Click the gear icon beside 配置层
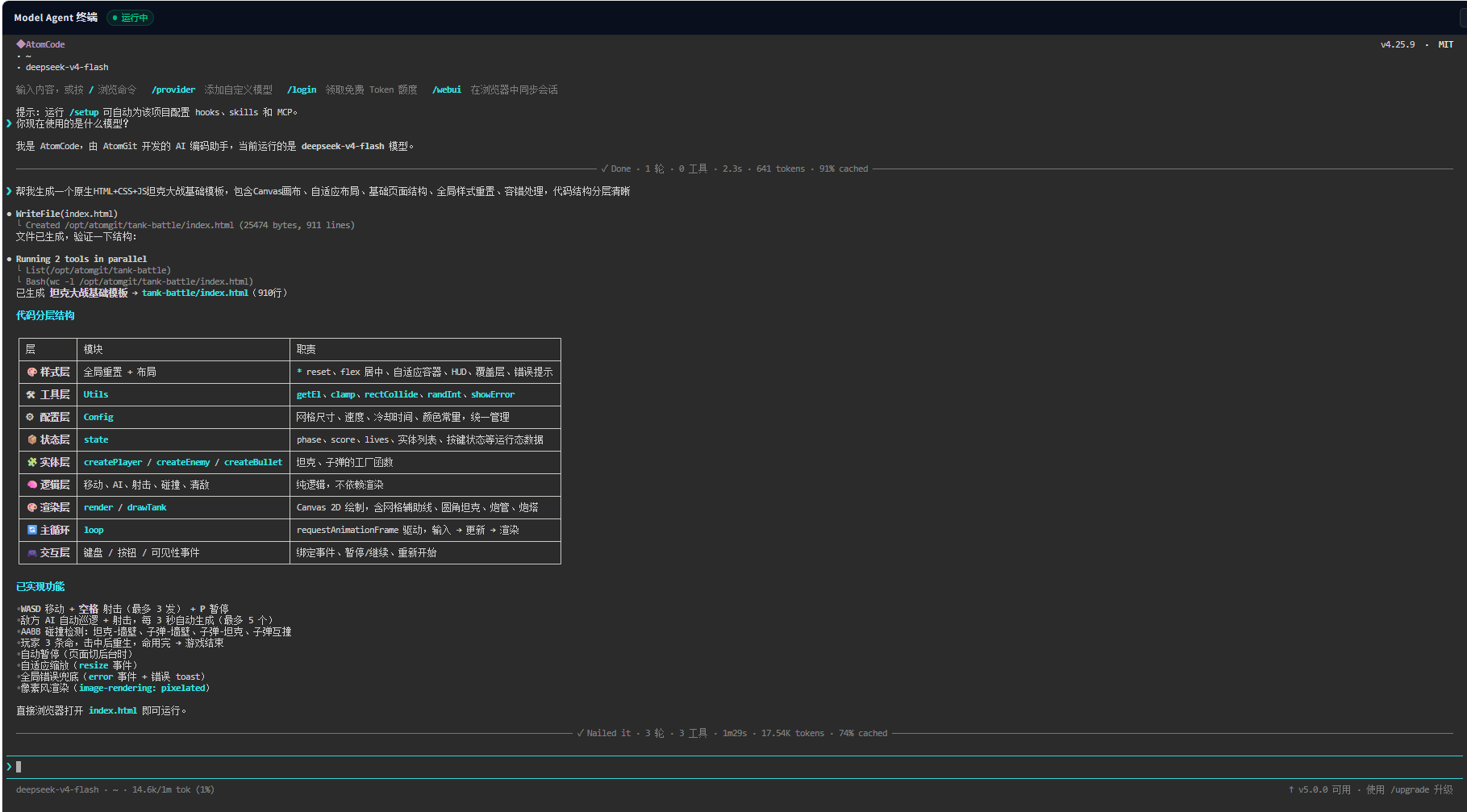 coord(31,417)
